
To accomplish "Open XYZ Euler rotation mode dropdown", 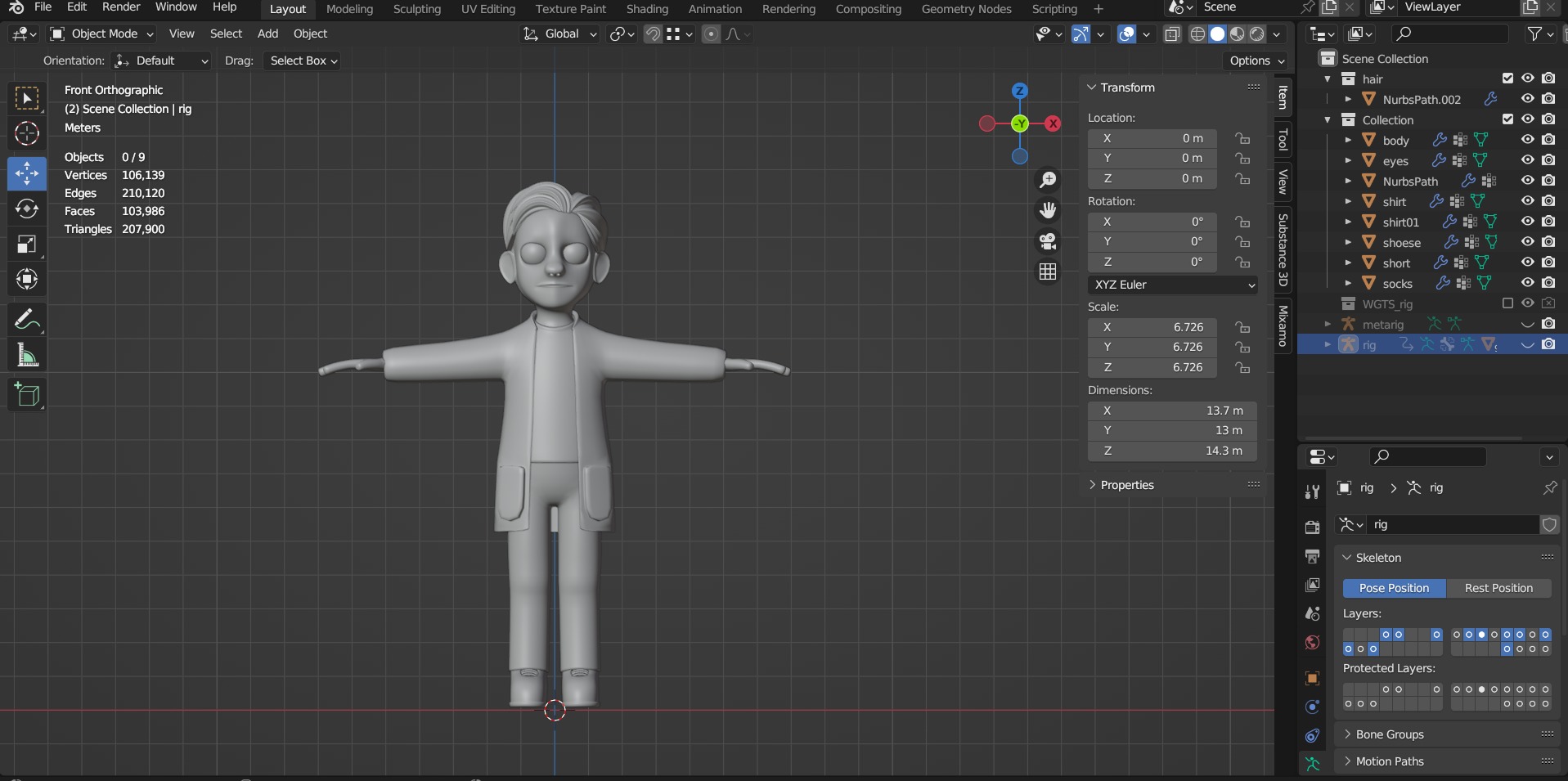I will point(1173,285).
